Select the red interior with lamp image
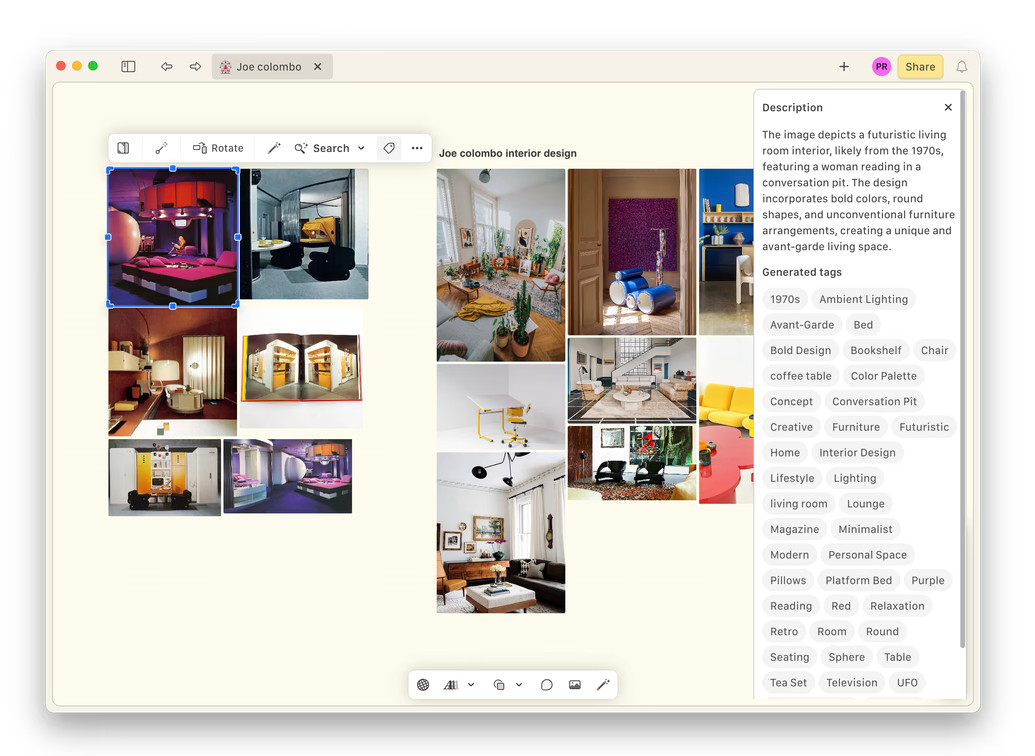 (172, 372)
